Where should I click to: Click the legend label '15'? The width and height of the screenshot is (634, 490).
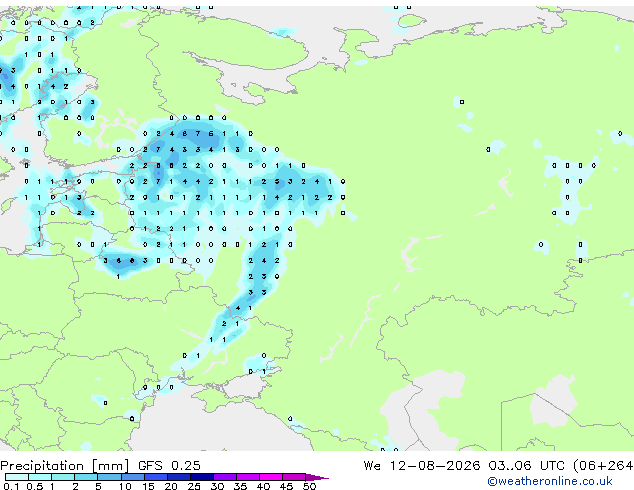148,486
